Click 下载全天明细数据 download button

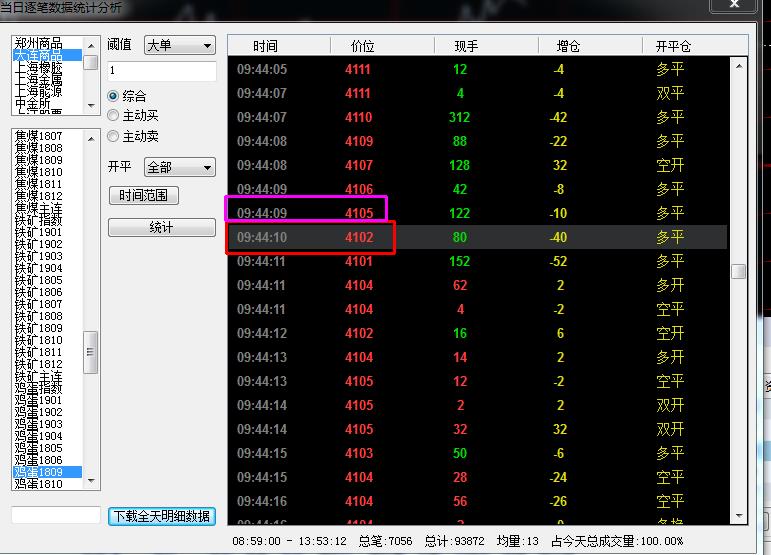pyautogui.click(x=161, y=516)
